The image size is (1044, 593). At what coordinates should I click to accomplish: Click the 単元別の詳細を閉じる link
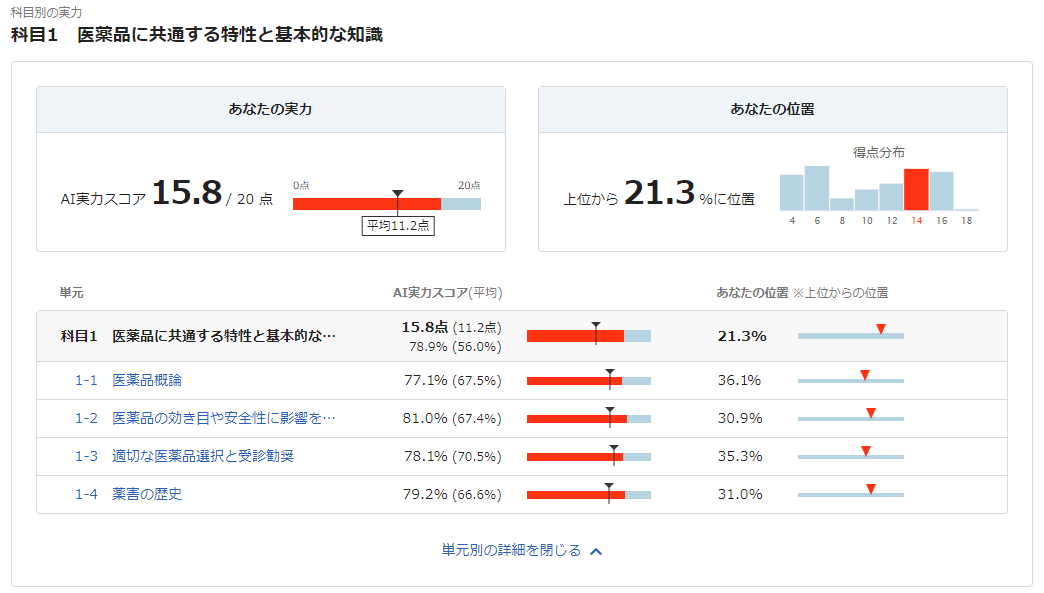point(511,550)
